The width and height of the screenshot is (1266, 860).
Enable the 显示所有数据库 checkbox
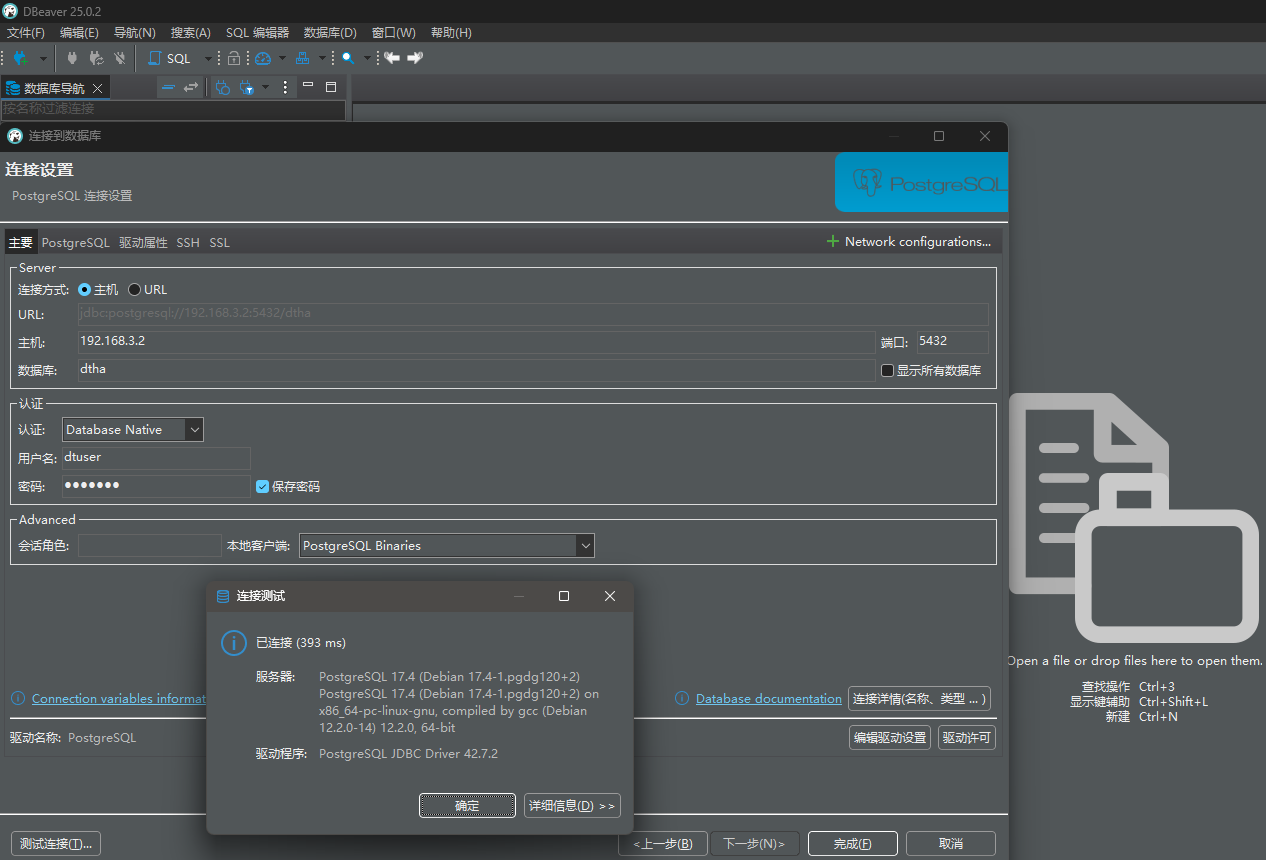pos(887,371)
